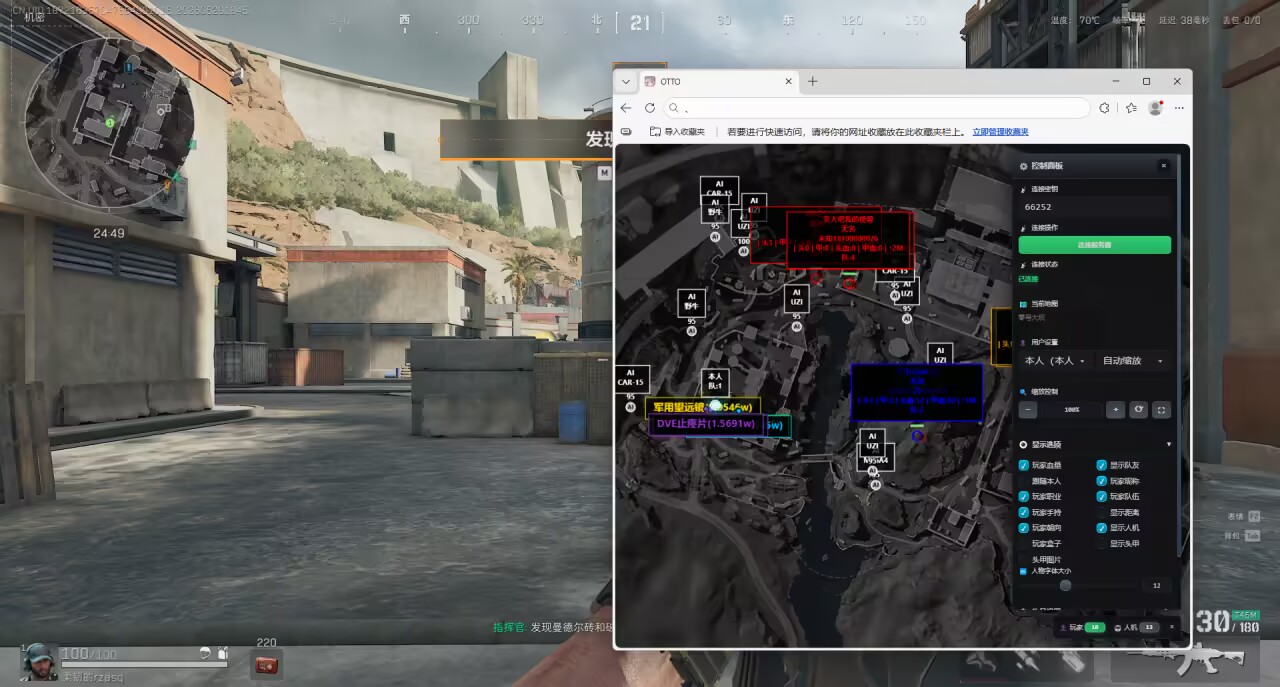Click the font size value 12
The image size is (1280, 687).
(1156, 585)
